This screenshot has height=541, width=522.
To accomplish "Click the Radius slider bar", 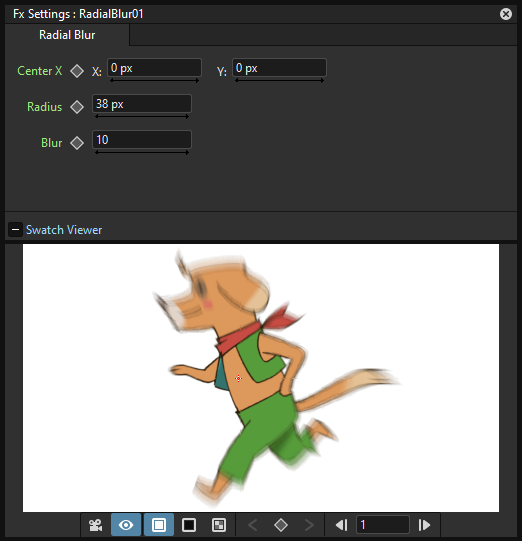I will coord(142,116).
